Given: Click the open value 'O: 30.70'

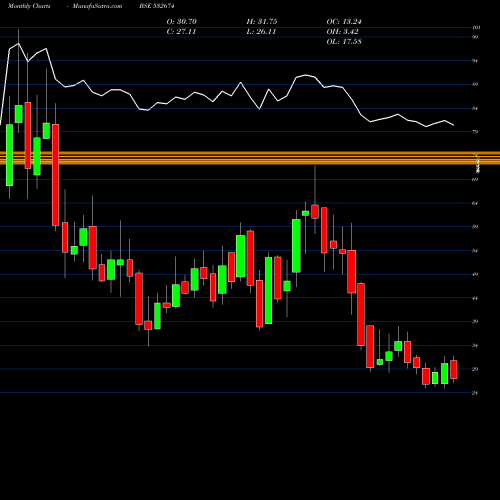Looking at the screenshot, I should [182, 22].
